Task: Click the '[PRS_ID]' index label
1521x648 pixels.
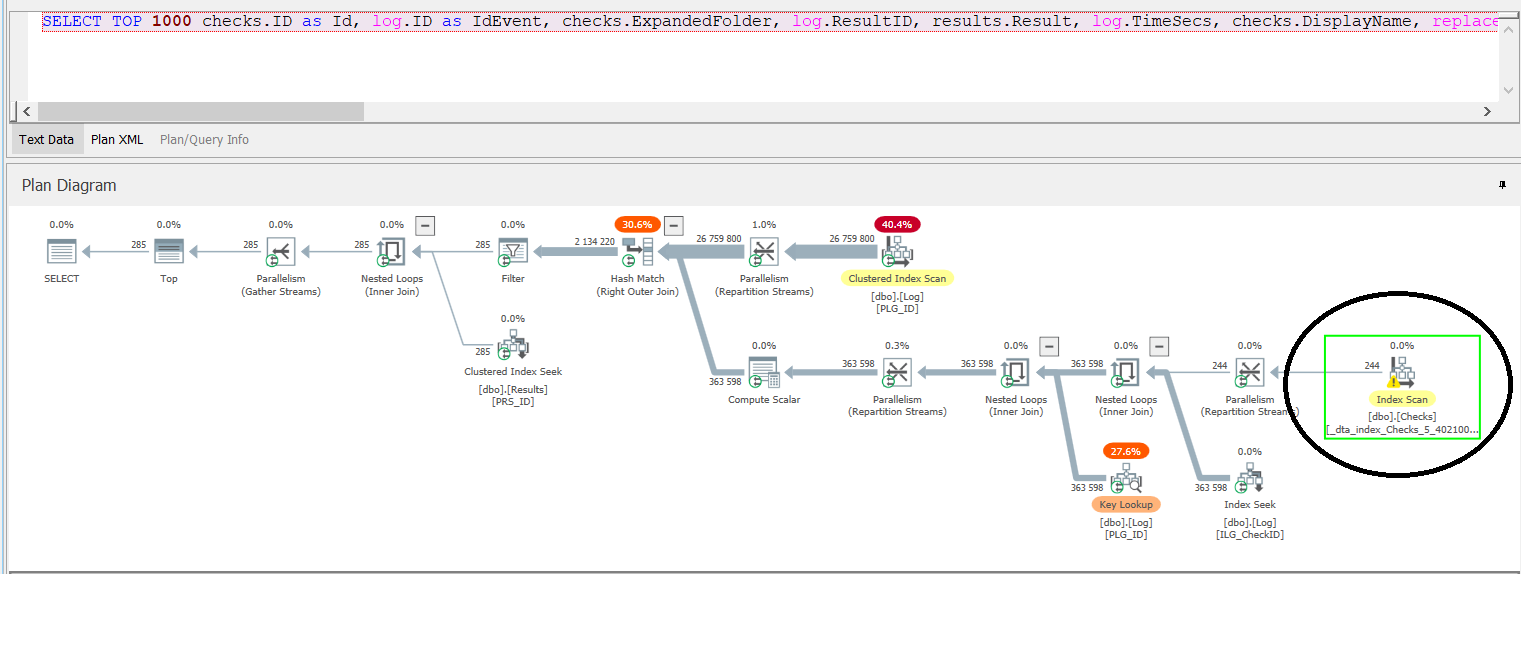Action: 513,402
